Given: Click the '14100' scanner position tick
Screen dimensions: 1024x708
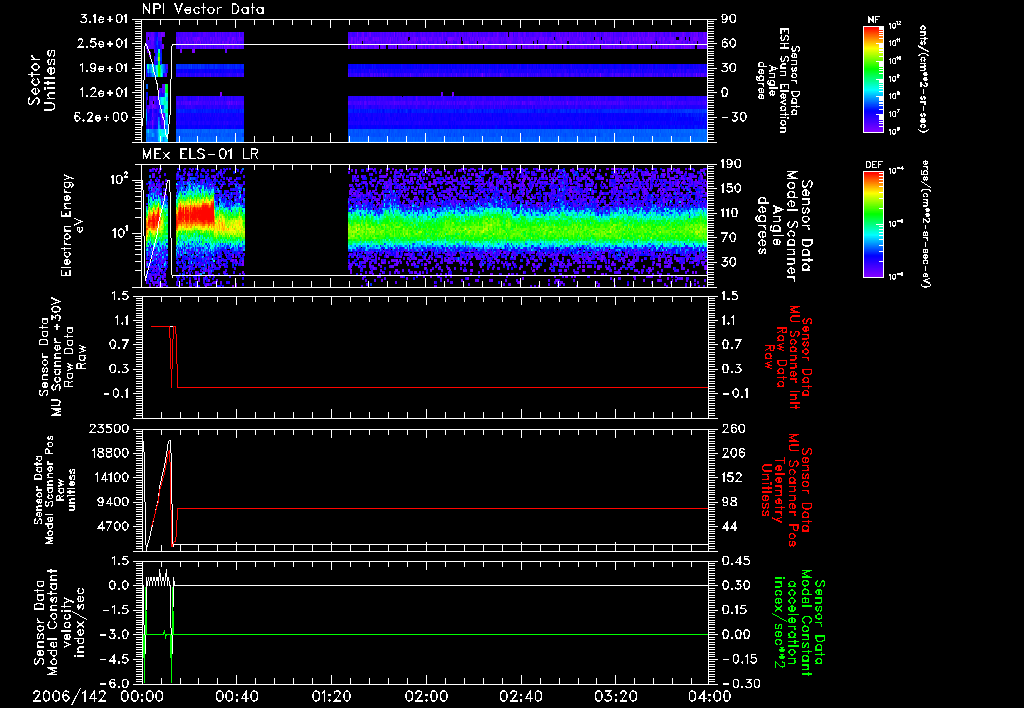Looking at the screenshot, I should tap(109, 477).
